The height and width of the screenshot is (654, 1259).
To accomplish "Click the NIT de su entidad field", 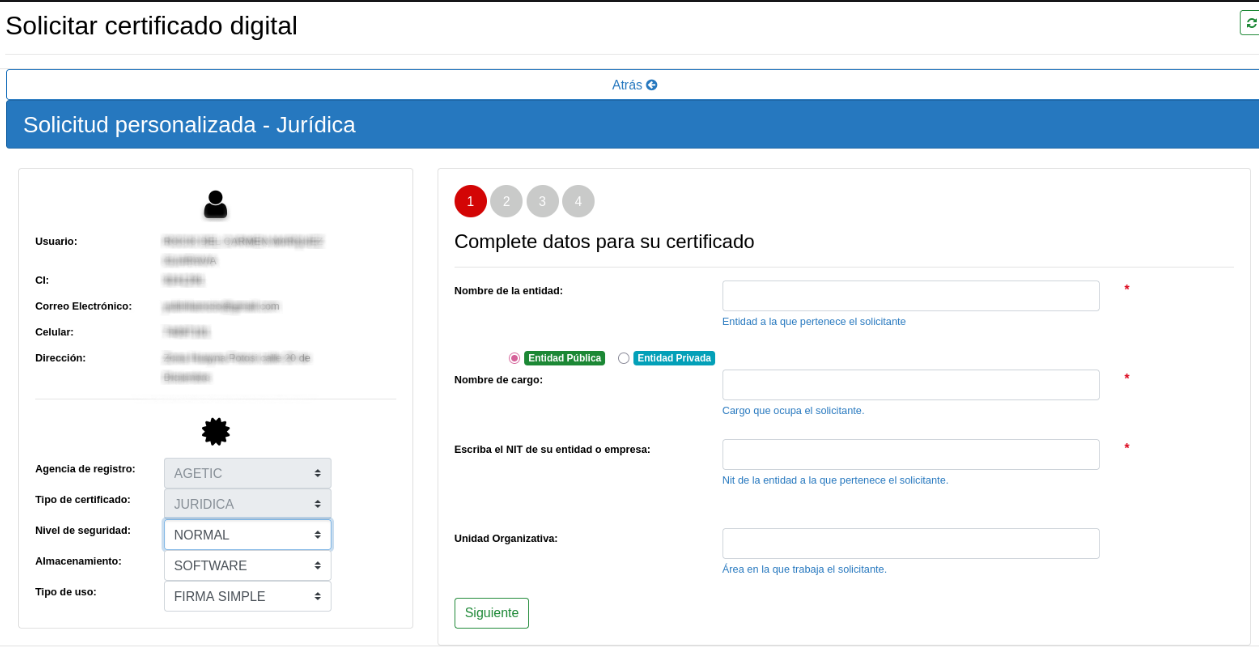I will pyautogui.click(x=910, y=454).
